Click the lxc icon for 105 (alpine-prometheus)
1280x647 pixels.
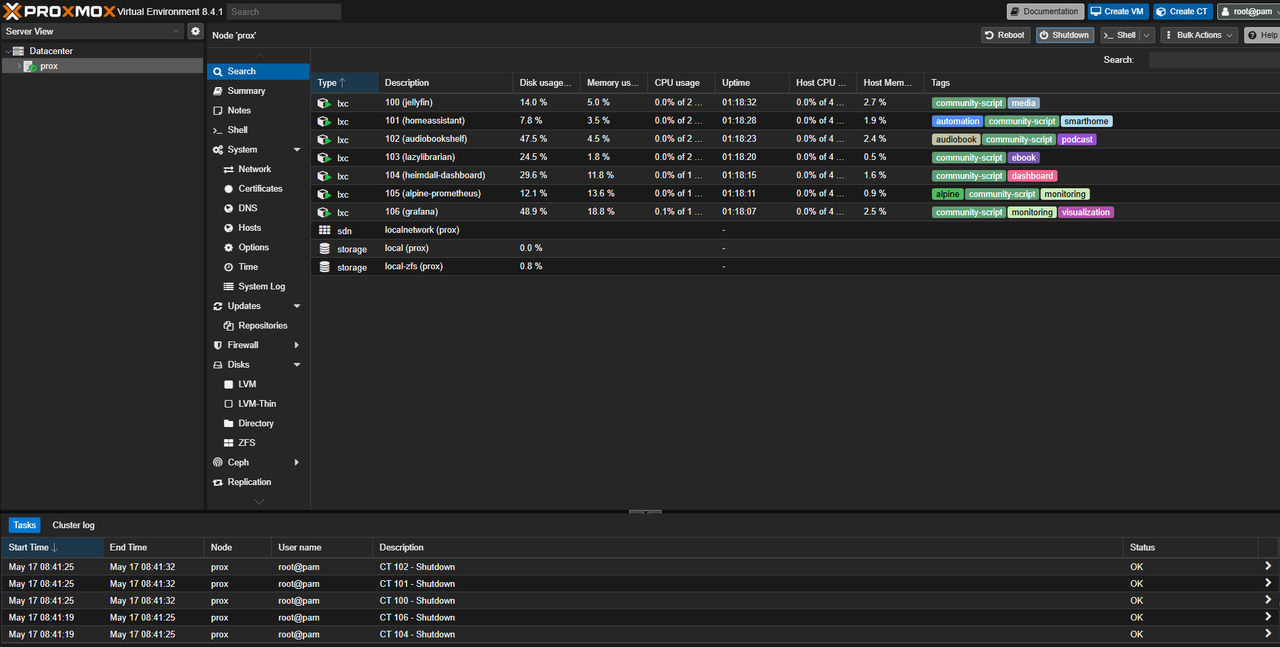tap(324, 194)
